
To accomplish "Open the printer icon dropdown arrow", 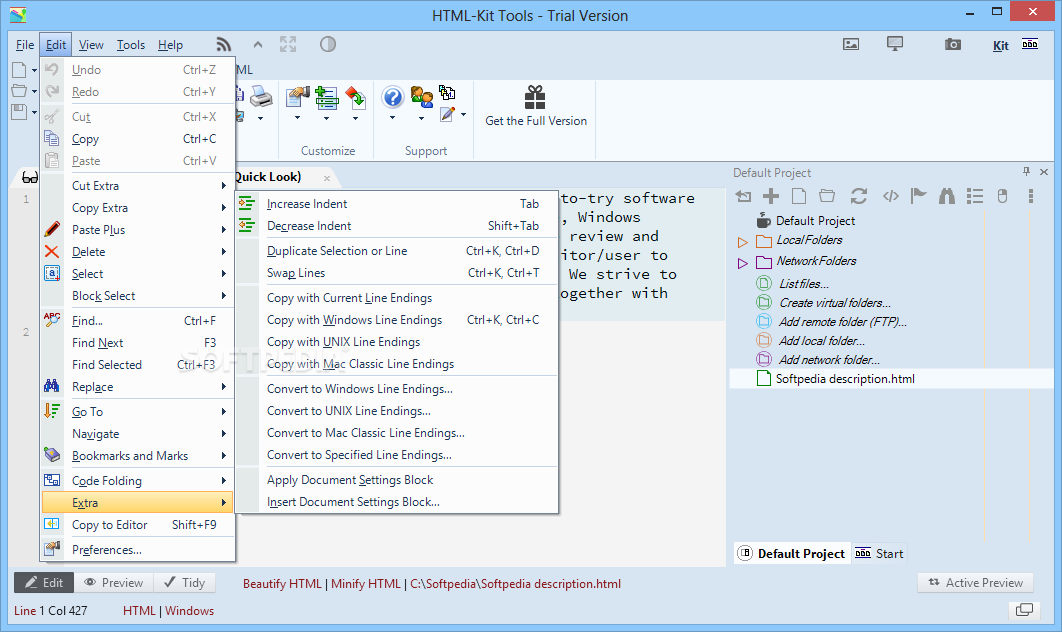I will pos(261,119).
